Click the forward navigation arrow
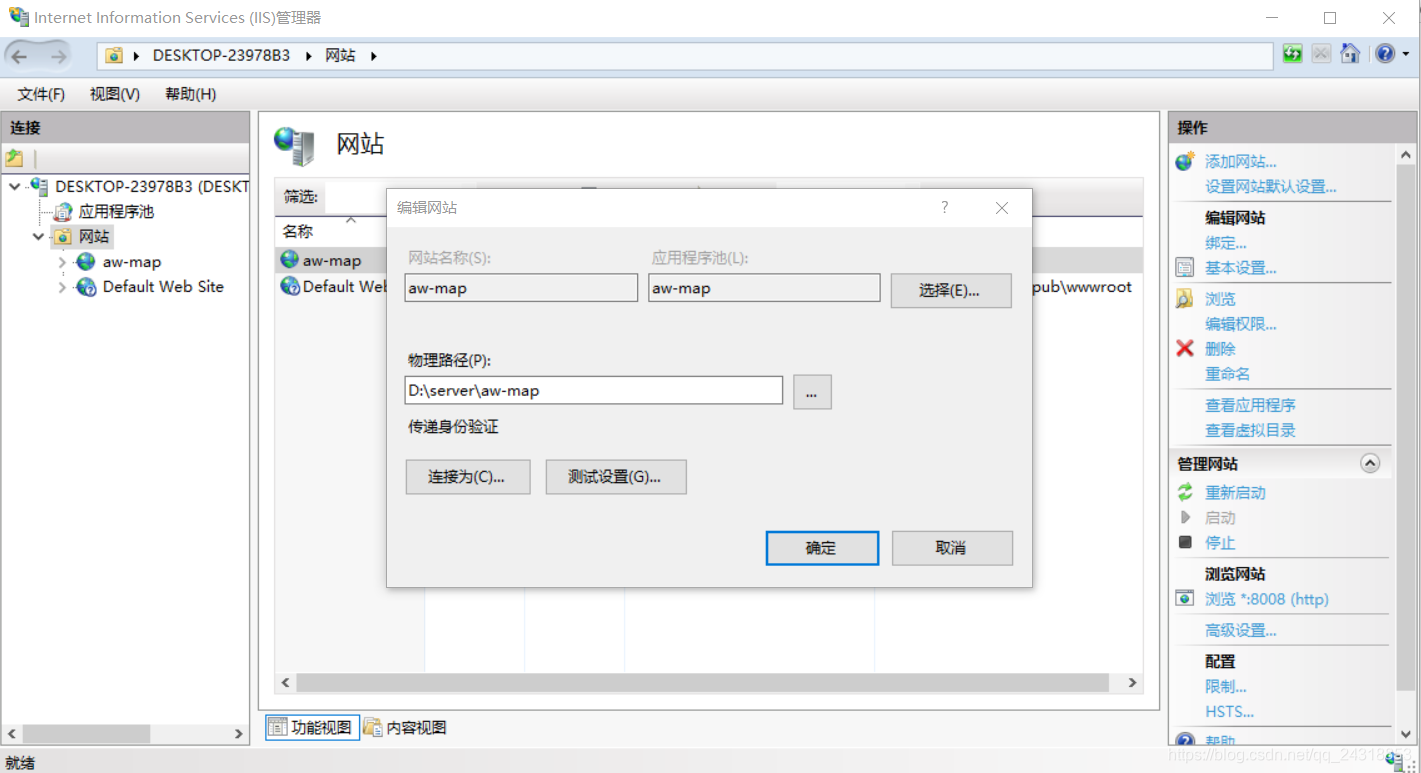The image size is (1421, 773). click(58, 55)
